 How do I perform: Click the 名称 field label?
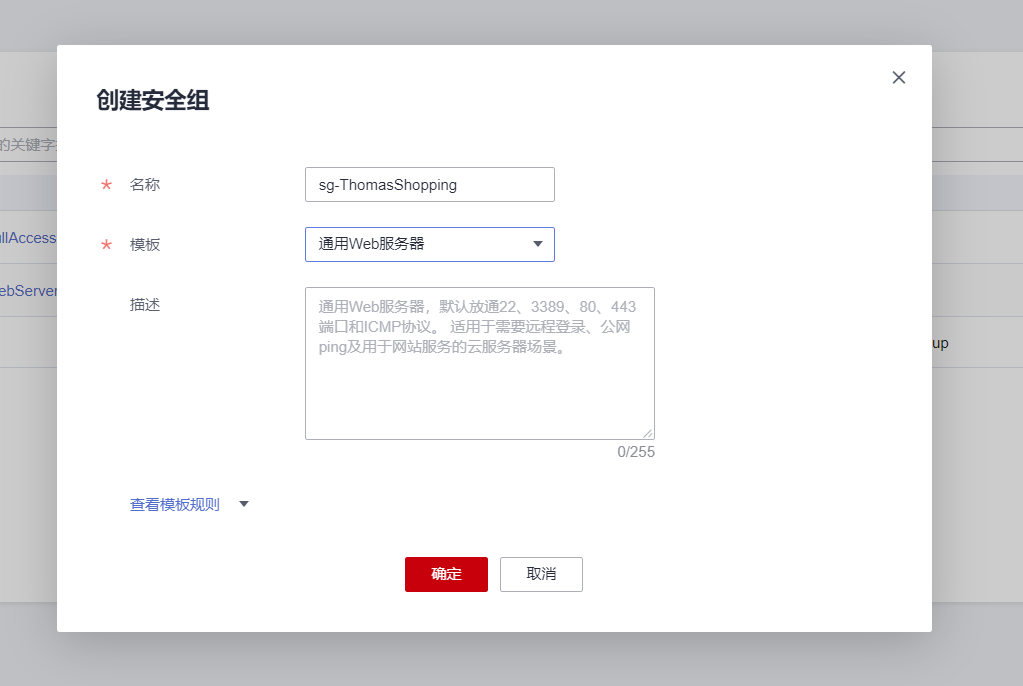click(145, 185)
